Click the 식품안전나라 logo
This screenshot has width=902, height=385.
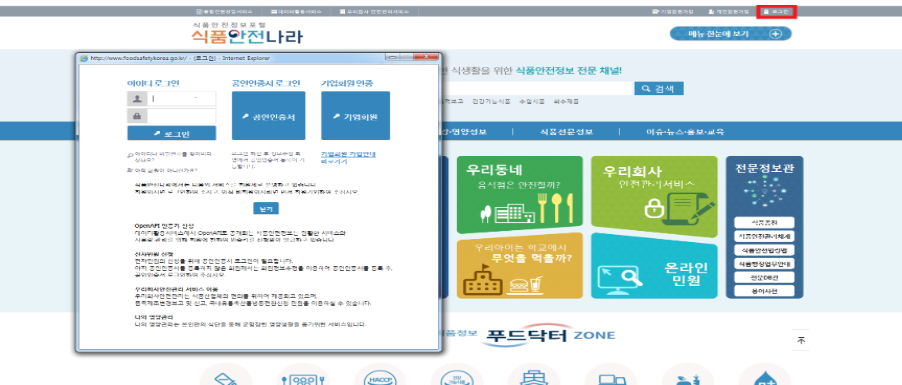[247, 37]
